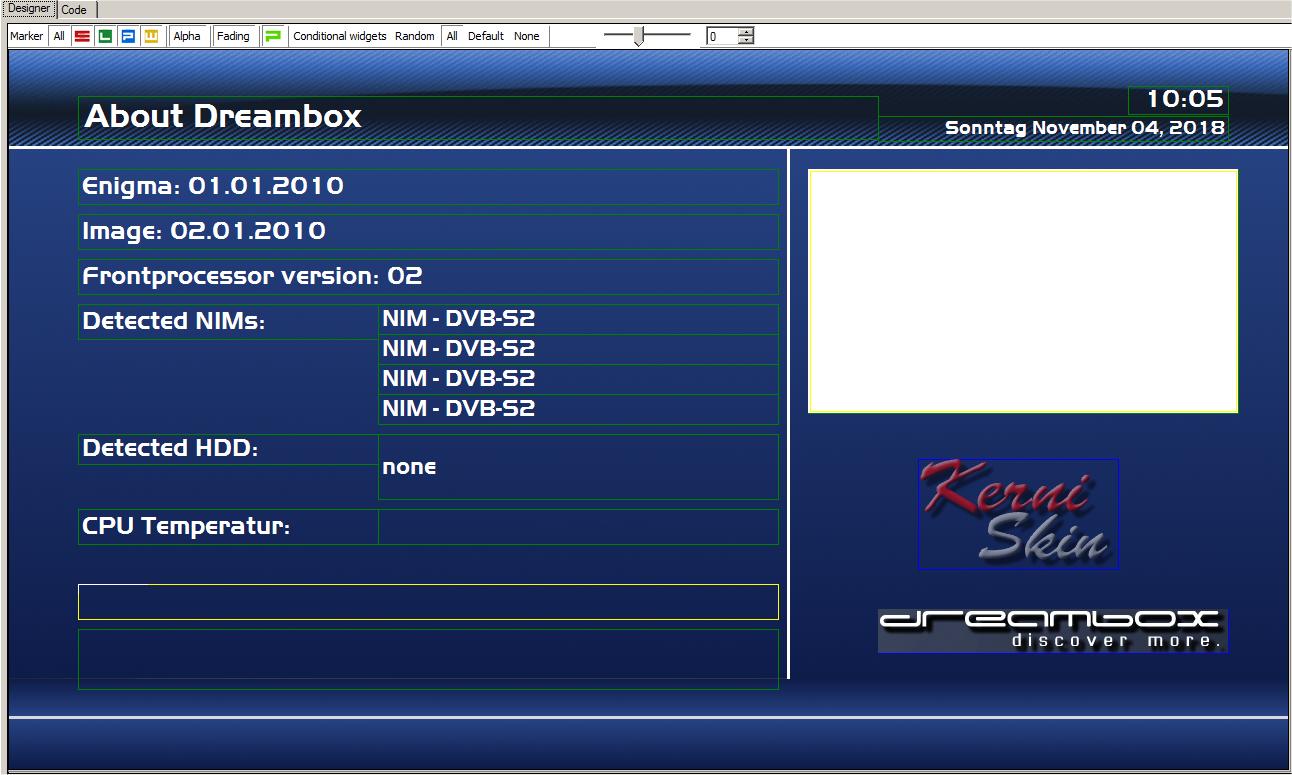
Task: Click the light green conditional widgets icon
Action: pos(273,36)
